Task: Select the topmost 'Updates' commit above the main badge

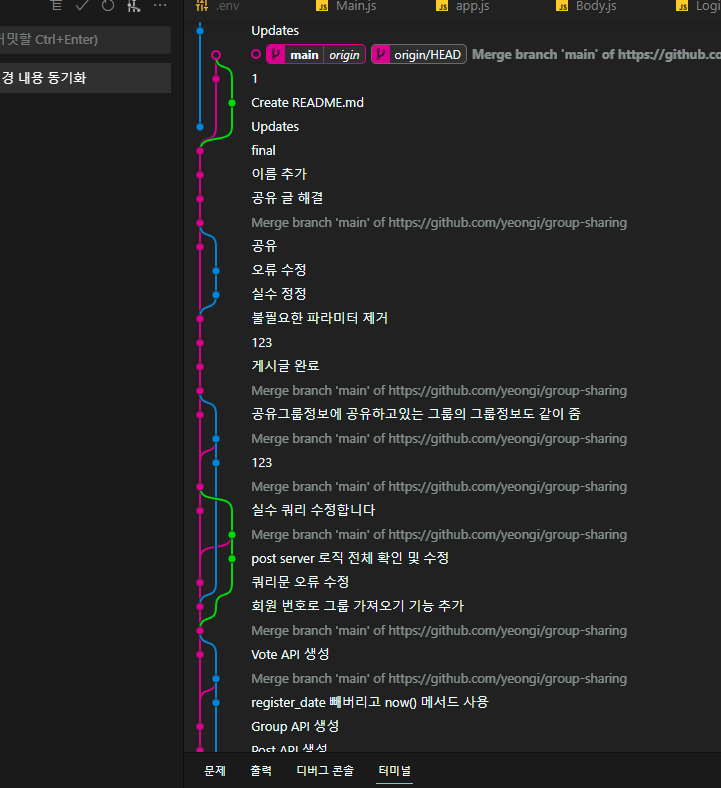Action: [x=275, y=31]
